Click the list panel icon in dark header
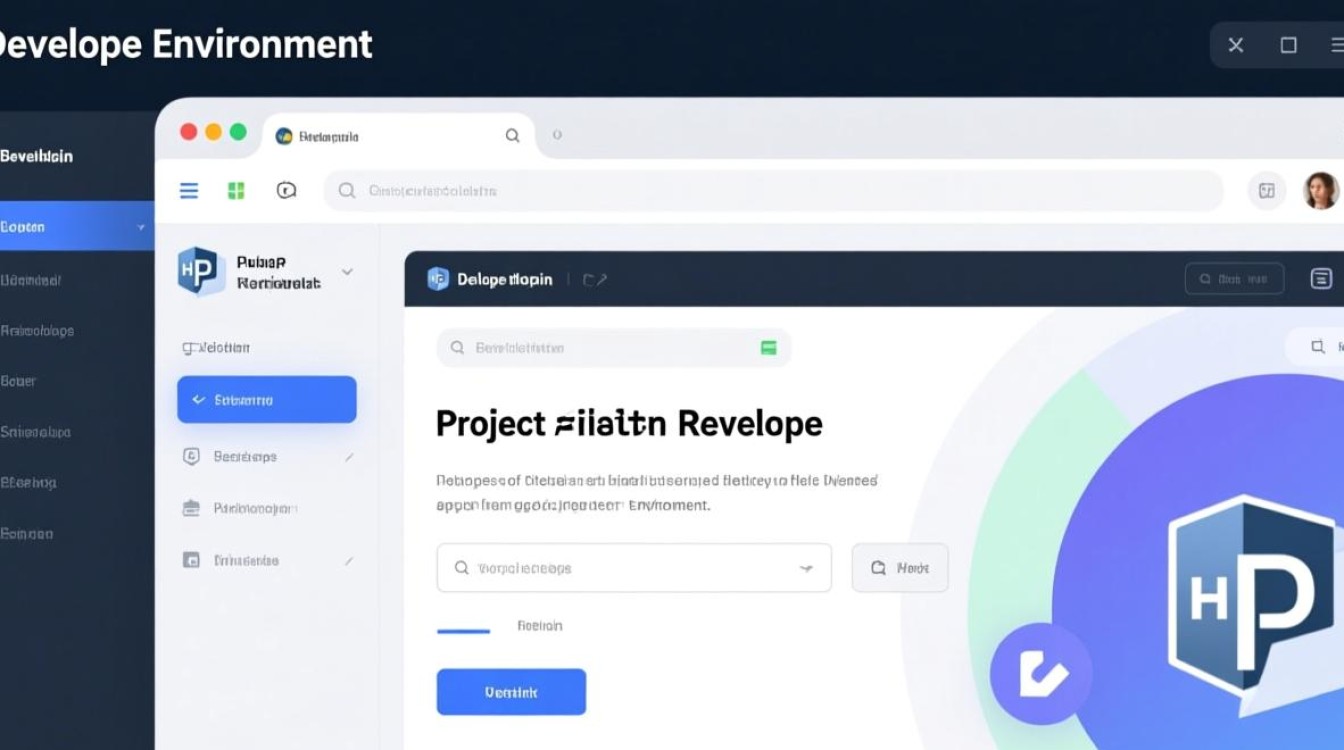Viewport: 1344px width, 750px height. pyautogui.click(x=1320, y=279)
